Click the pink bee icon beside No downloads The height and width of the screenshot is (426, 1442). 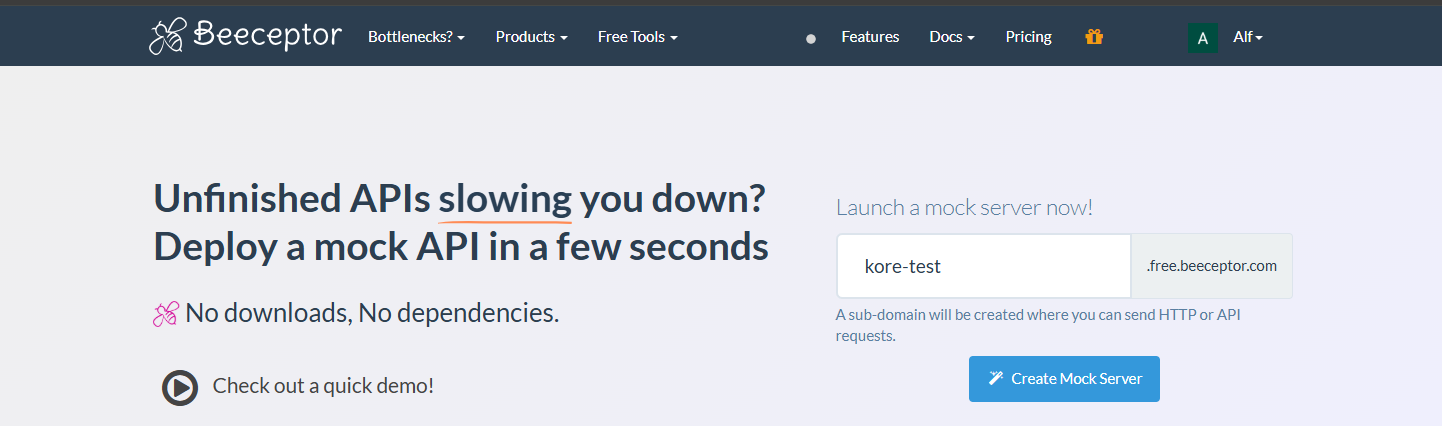(x=165, y=314)
